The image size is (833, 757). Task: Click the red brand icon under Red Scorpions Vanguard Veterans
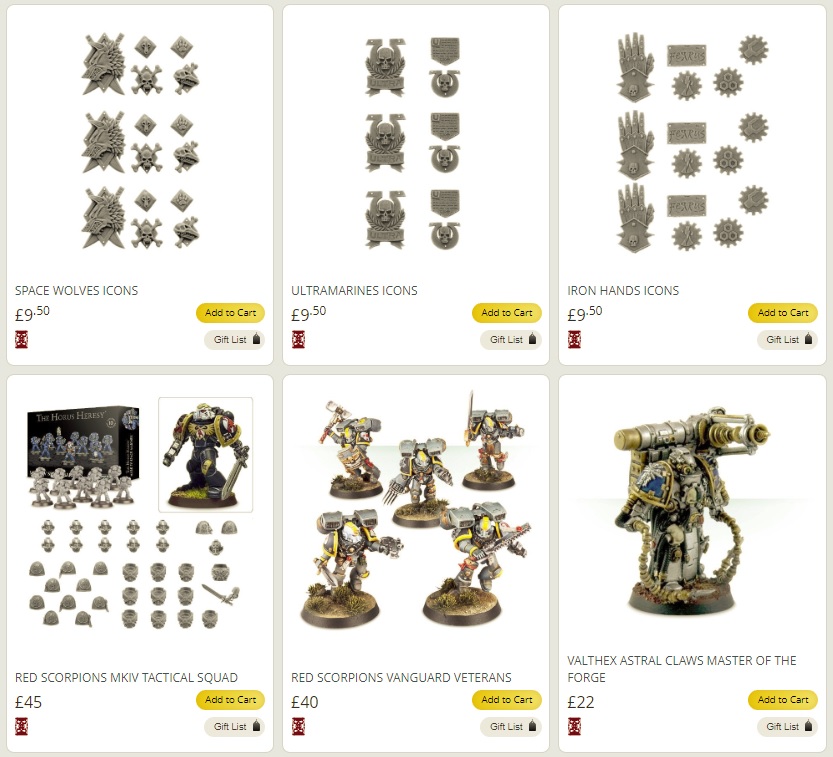pos(298,726)
